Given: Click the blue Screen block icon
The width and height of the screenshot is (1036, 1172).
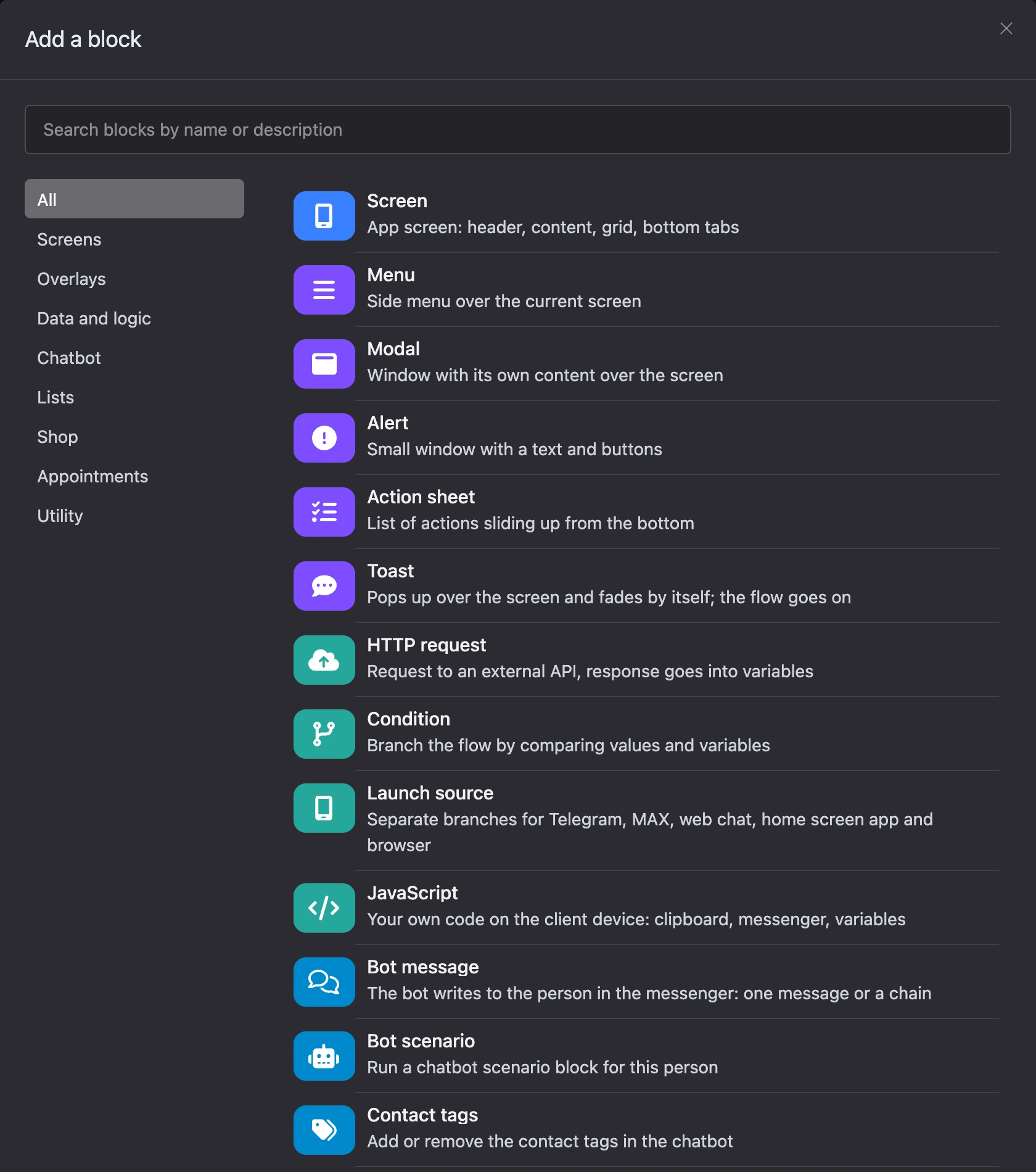Looking at the screenshot, I should click(x=324, y=216).
